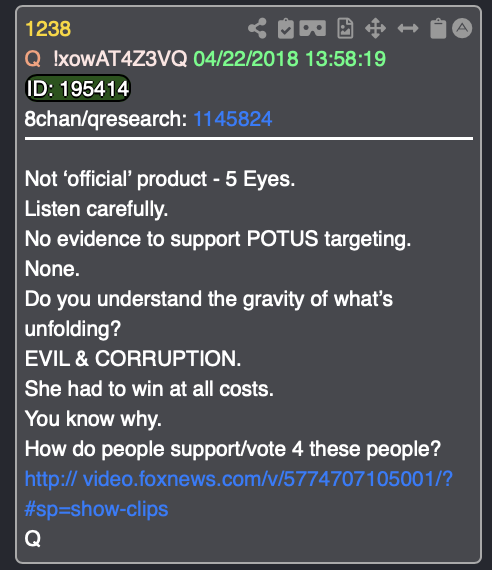Click the clipboard checkmark icon
This screenshot has height=570, width=492.
tap(286, 28)
